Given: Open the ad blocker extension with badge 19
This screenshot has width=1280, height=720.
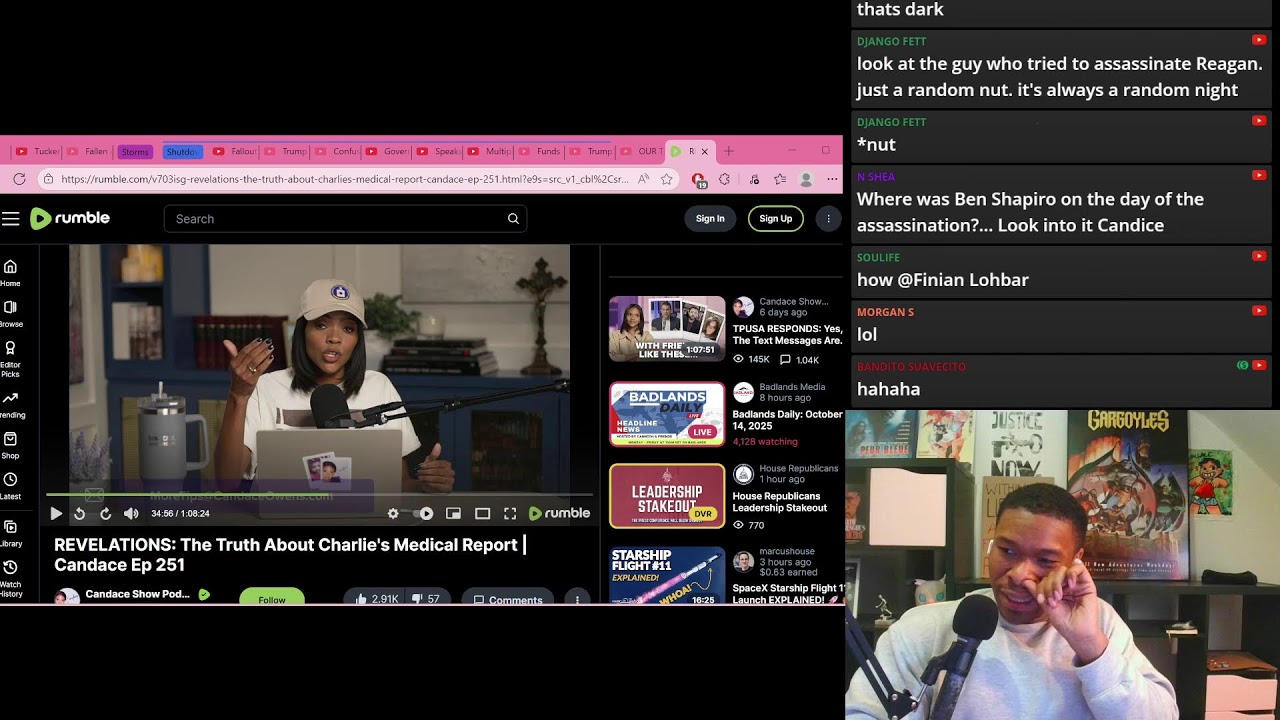Looking at the screenshot, I should click(x=698, y=180).
